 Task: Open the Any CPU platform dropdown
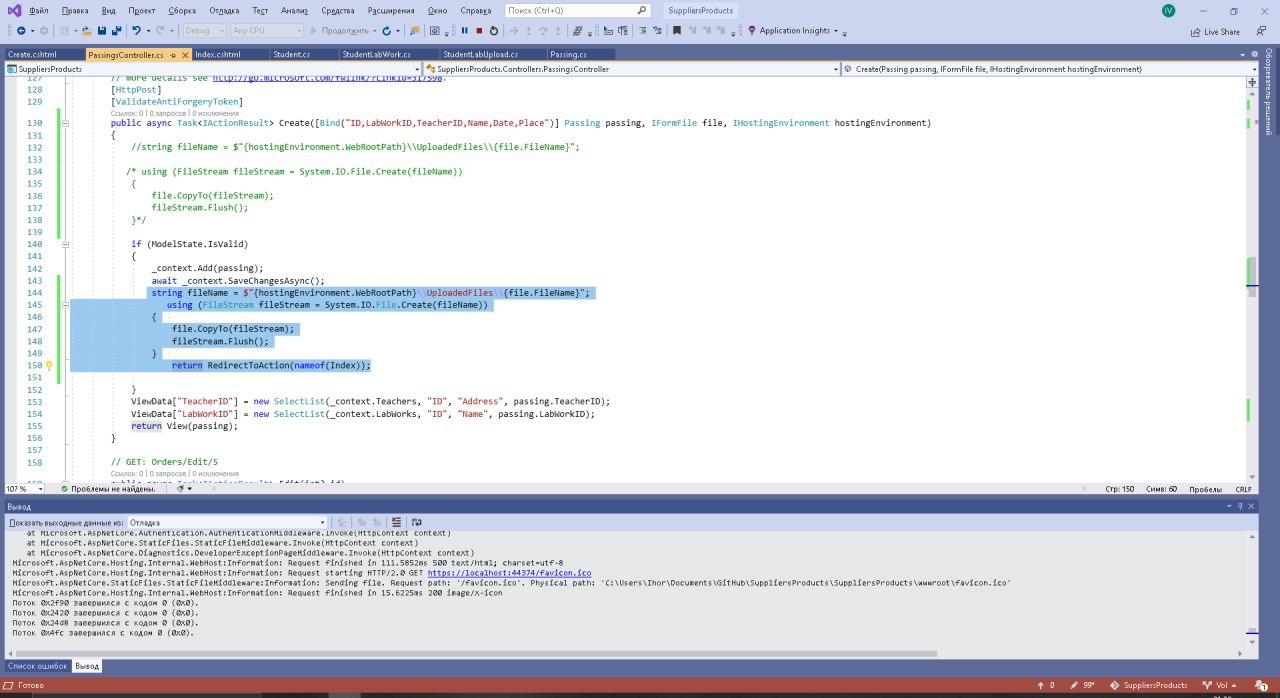267,31
